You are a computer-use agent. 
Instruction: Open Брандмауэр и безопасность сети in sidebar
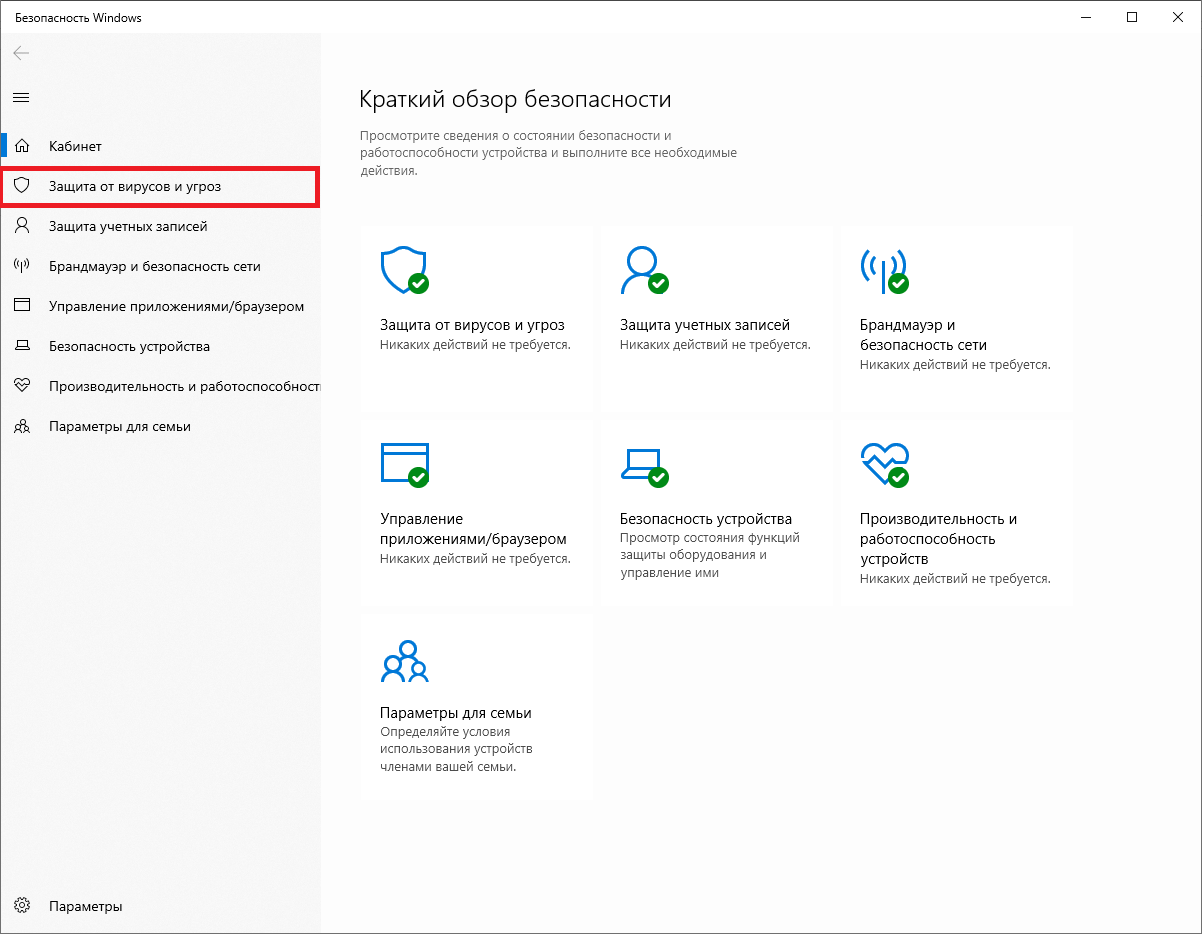160,266
